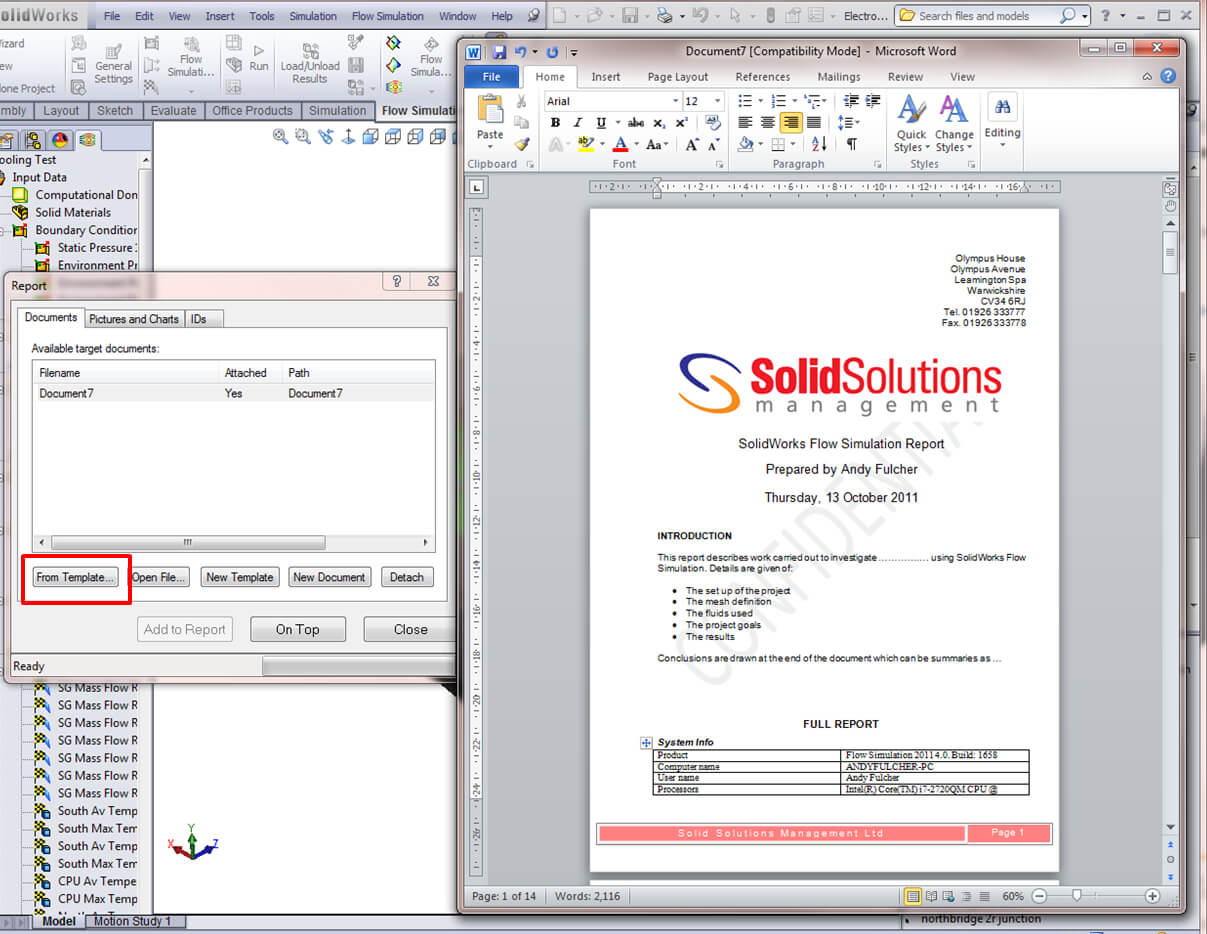This screenshot has height=934, width=1207.
Task: Click the Superscript icon
Action: coord(681,123)
